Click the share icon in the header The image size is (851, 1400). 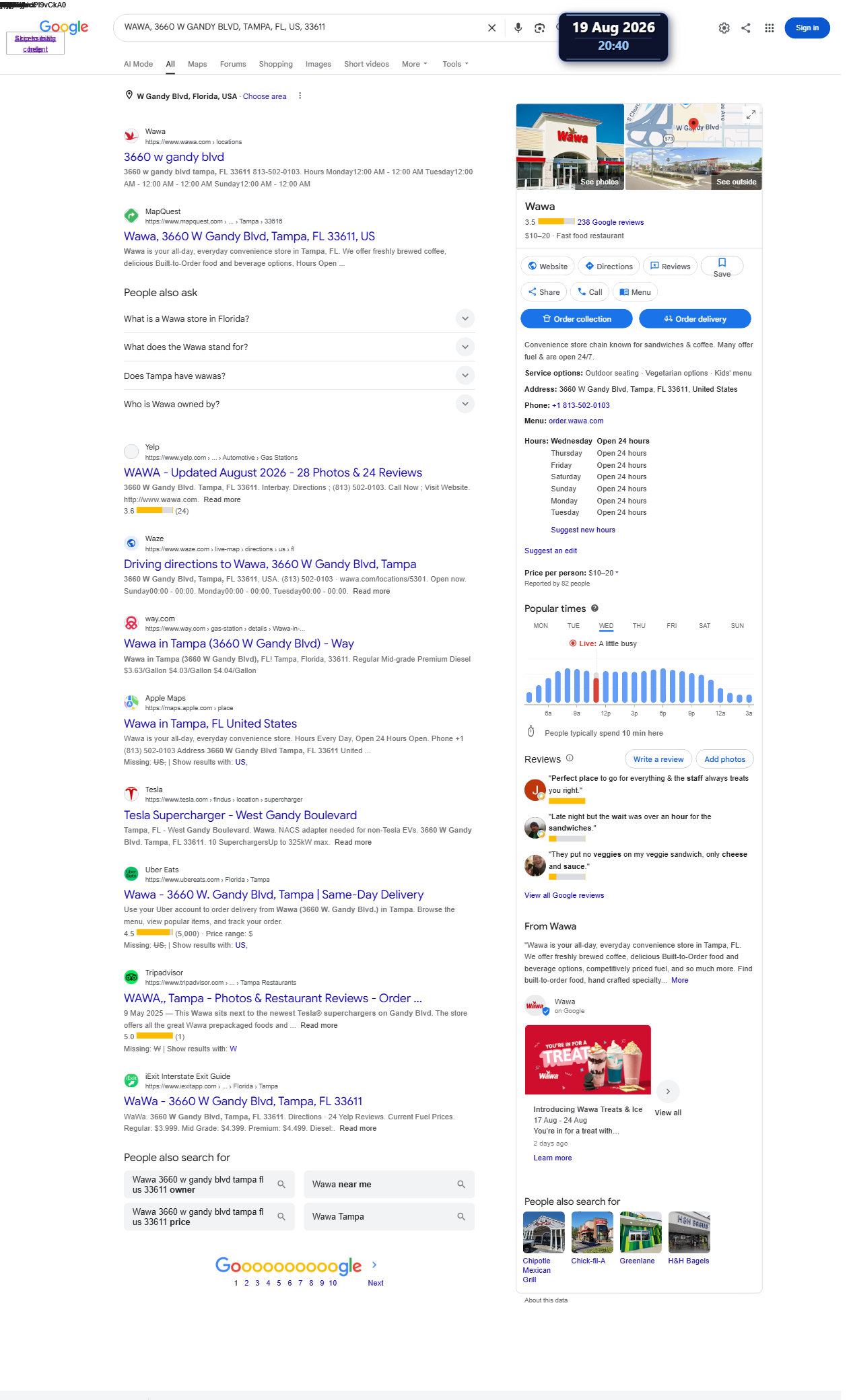pyautogui.click(x=746, y=28)
